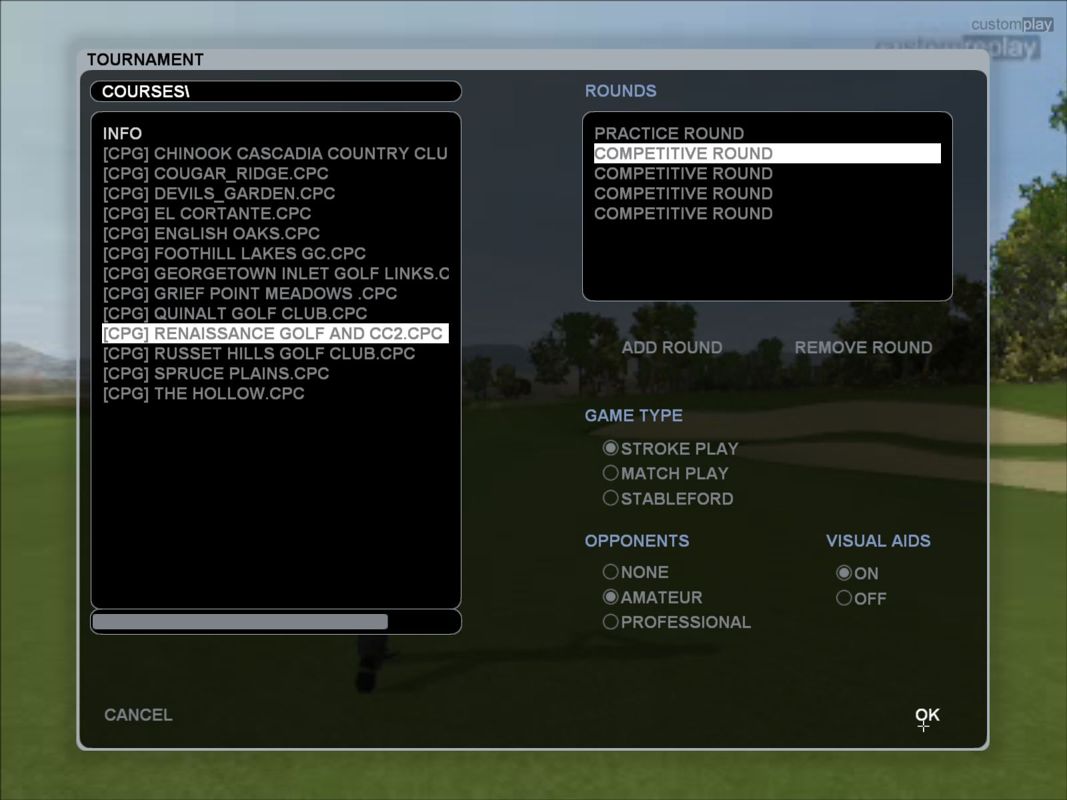
Task: Click Remove Round button
Action: pos(863,348)
